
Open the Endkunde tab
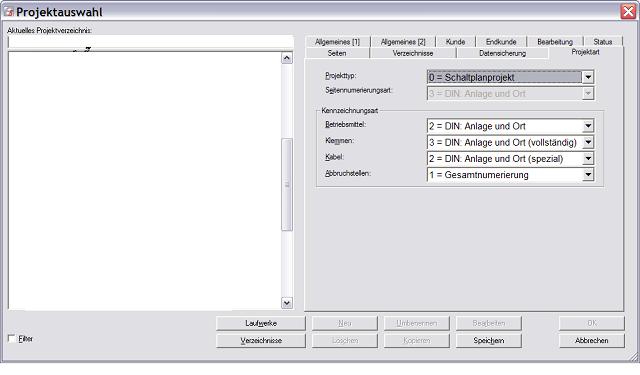(x=501, y=42)
